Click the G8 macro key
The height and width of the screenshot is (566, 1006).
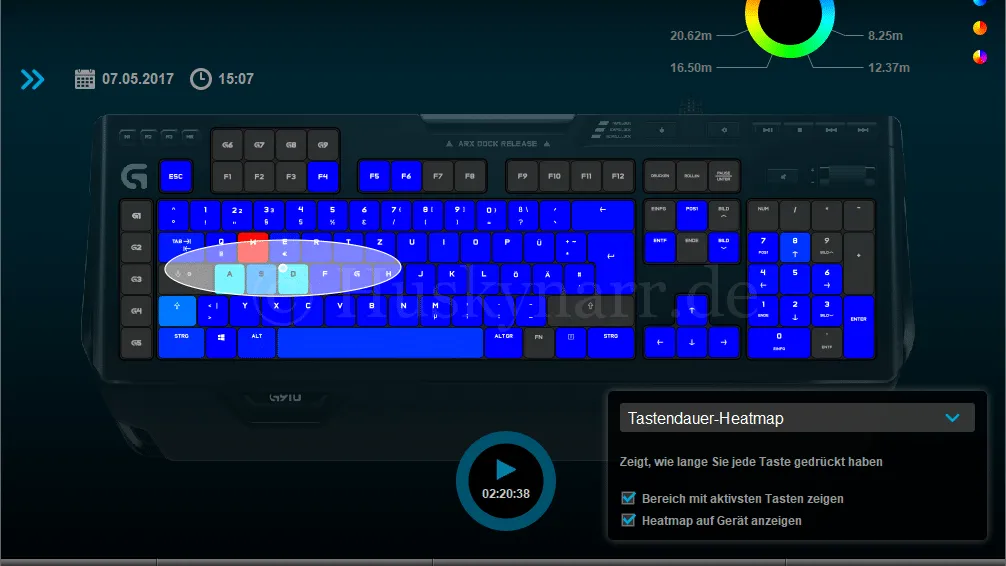[291, 145]
